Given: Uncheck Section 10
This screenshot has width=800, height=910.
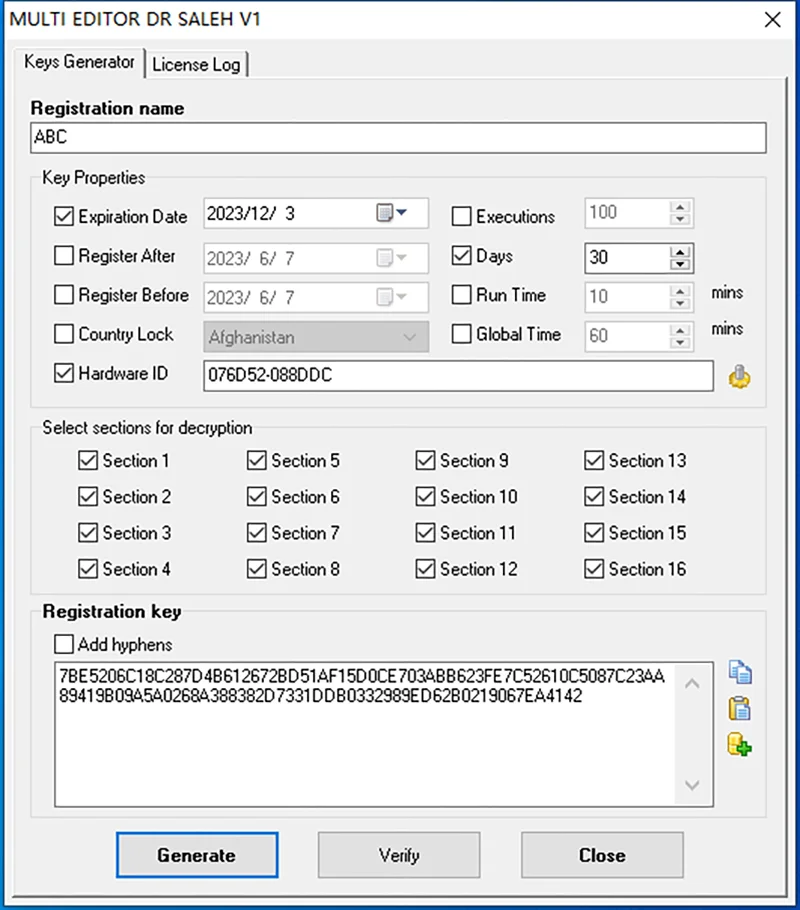Looking at the screenshot, I should click(426, 497).
